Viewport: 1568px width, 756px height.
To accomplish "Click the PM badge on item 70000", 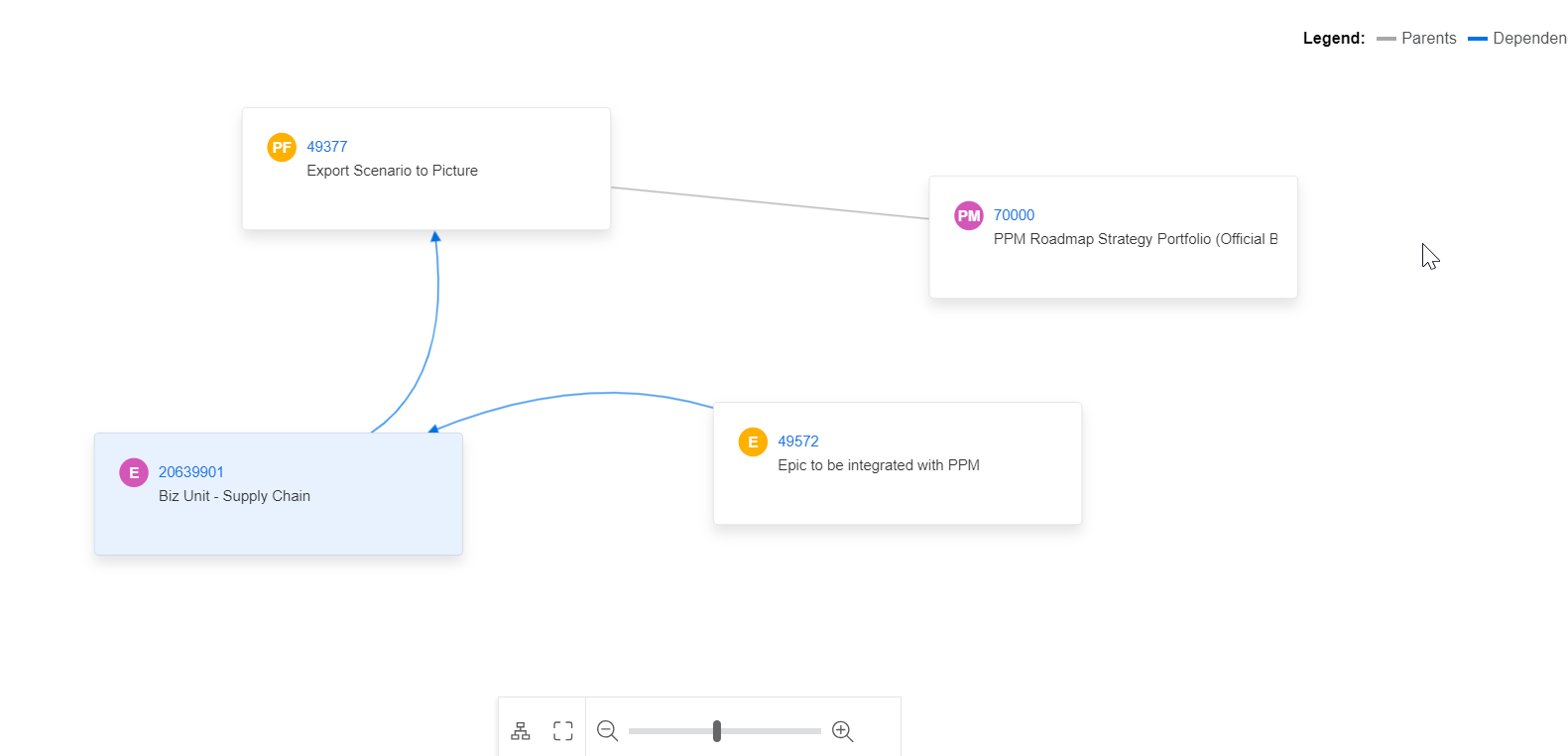I will [968, 215].
